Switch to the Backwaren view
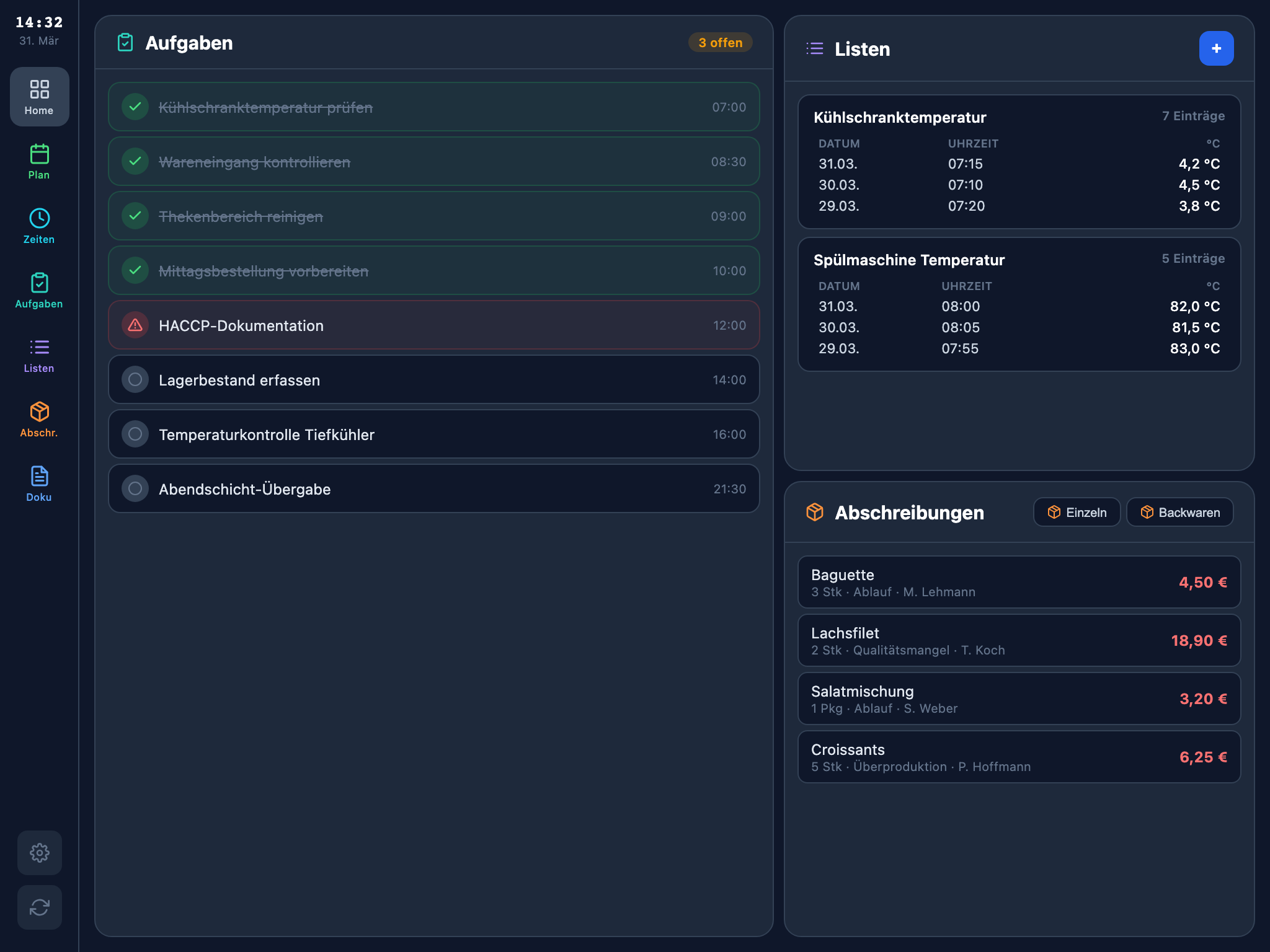Screen dimensions: 1270x952 [1179, 512]
